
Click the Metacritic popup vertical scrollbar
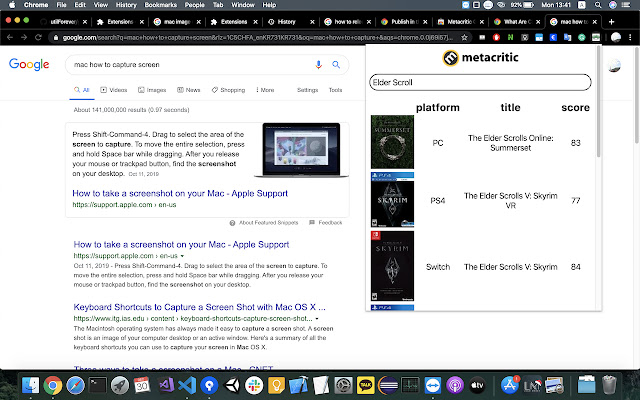click(x=599, y=102)
